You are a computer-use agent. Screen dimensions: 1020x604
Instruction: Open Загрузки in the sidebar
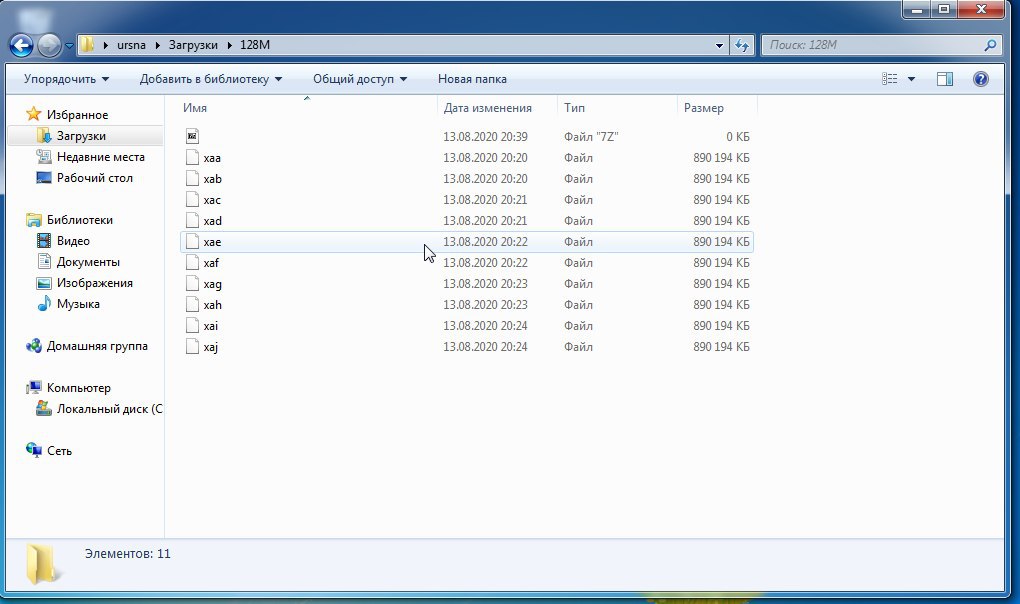(x=81, y=136)
